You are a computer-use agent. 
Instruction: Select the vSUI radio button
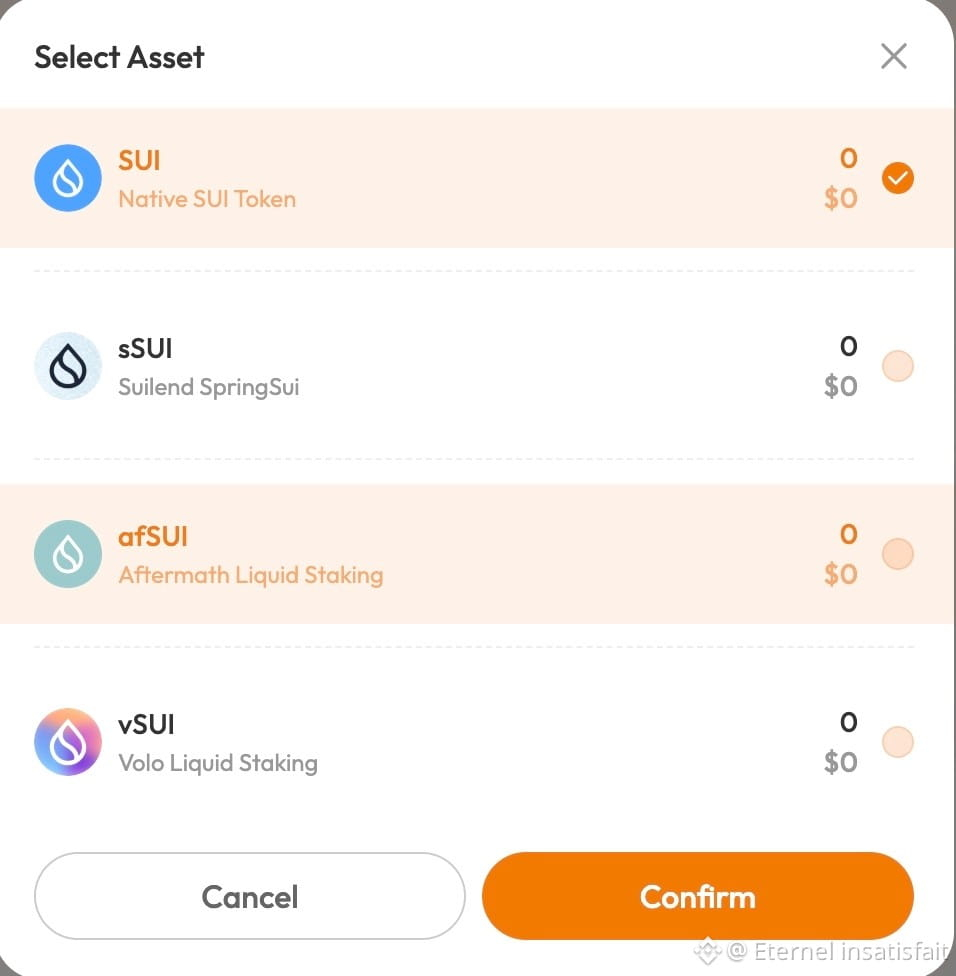(x=897, y=742)
